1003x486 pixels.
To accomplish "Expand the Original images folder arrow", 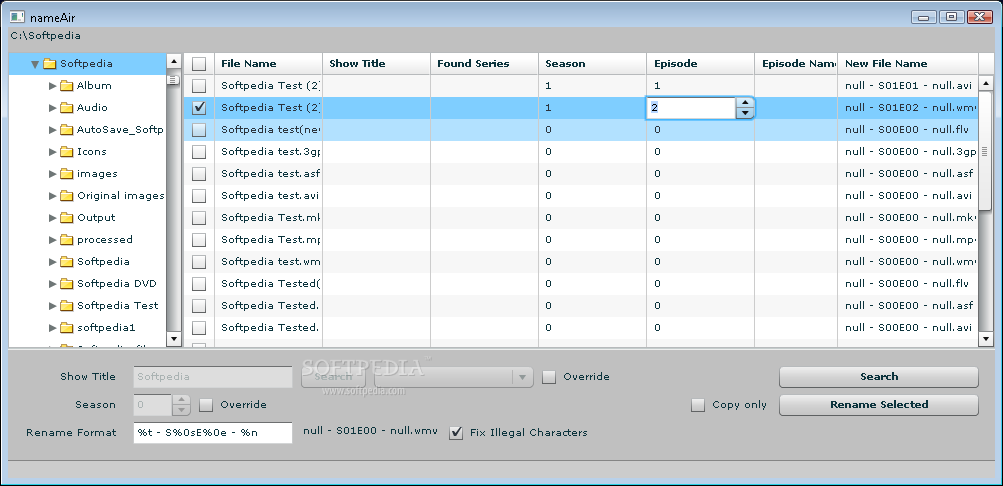I will click(52, 196).
